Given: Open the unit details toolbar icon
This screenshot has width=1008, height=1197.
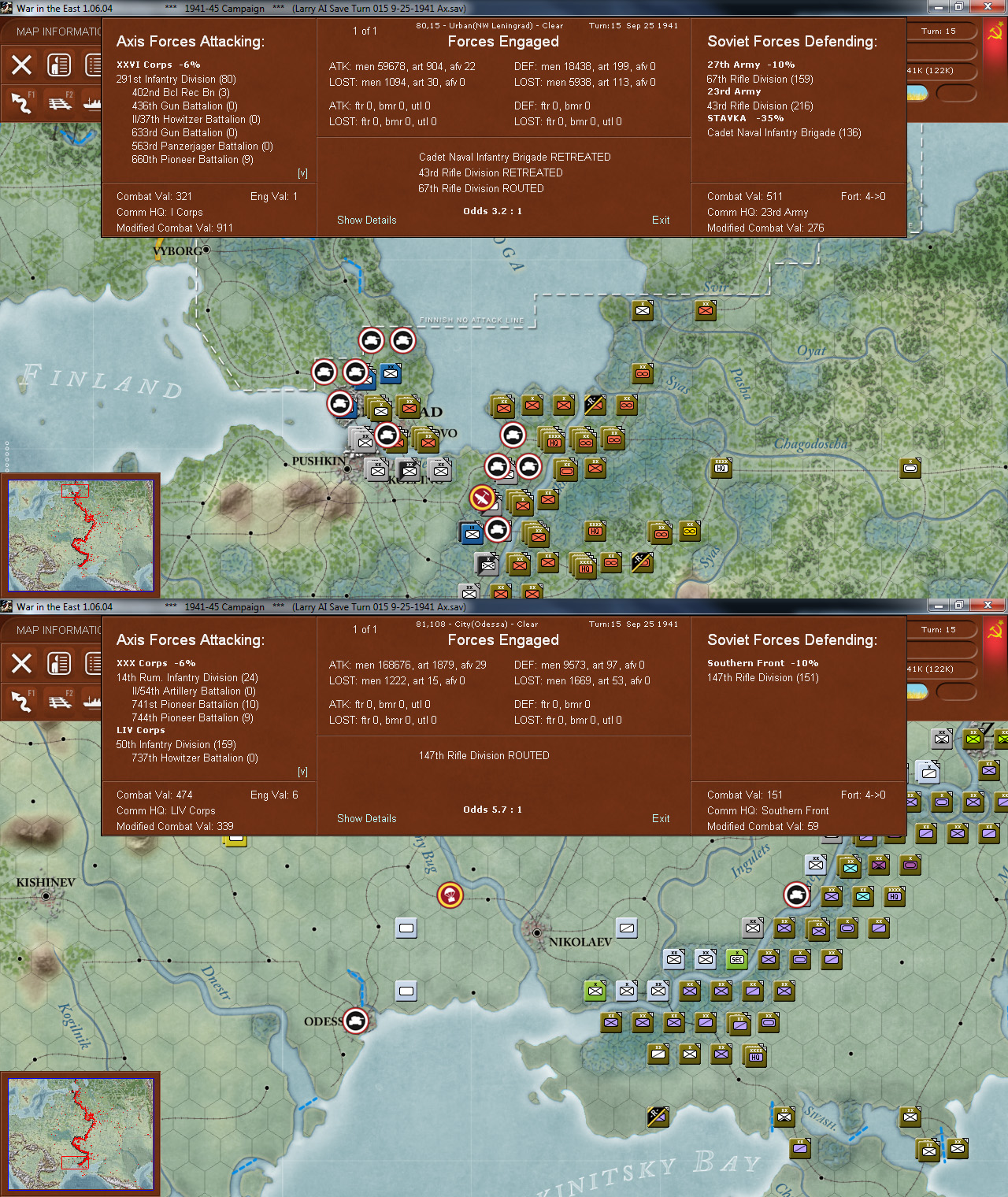Looking at the screenshot, I should 59,65.
